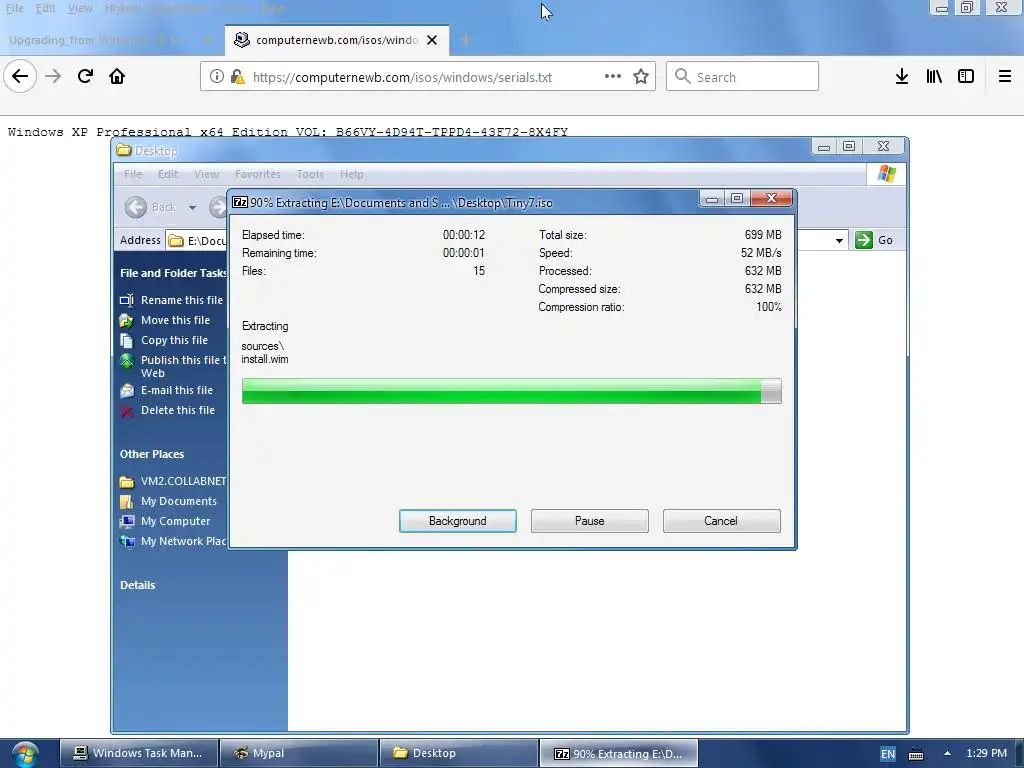The image size is (1024, 768).
Task: Expand the Details section header
Action: [x=137, y=585]
